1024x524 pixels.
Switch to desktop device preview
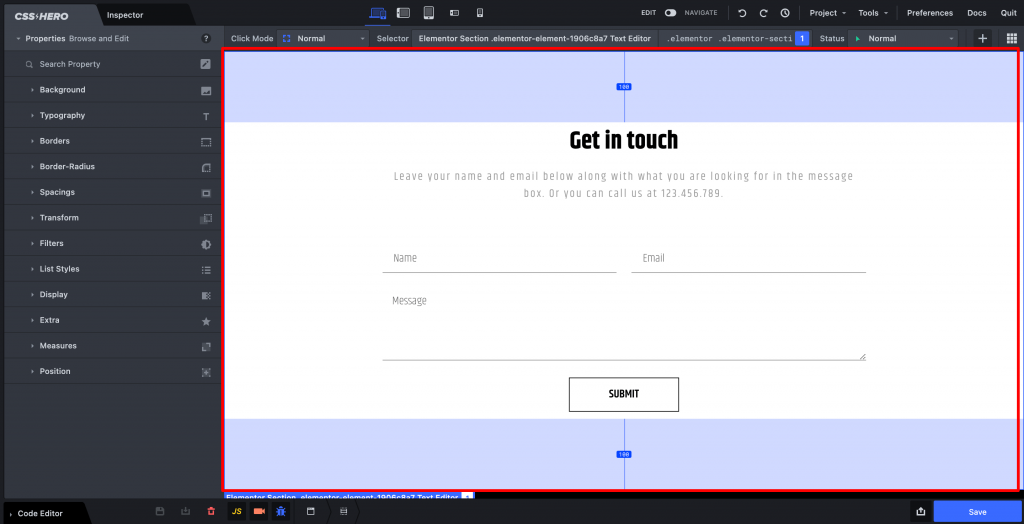click(377, 12)
